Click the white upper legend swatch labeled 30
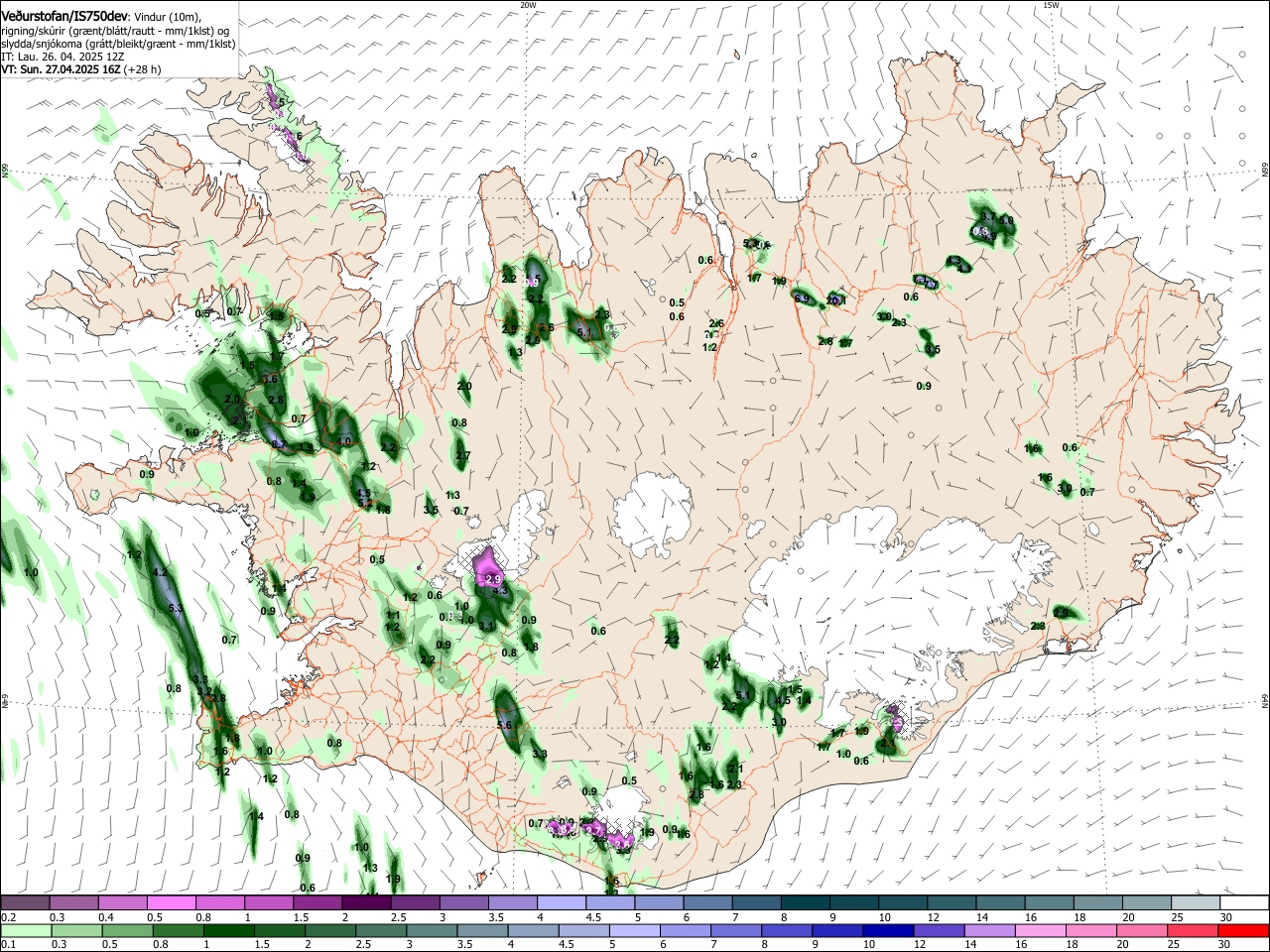The height and width of the screenshot is (952, 1270). click(1244, 902)
